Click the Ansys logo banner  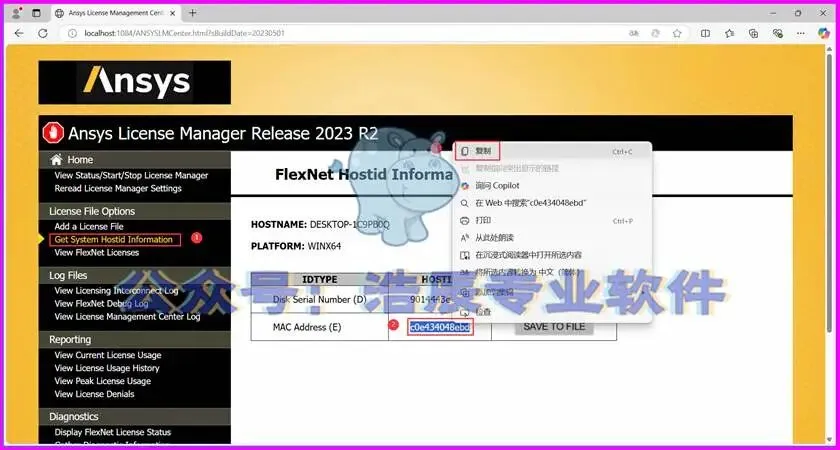coord(134,82)
